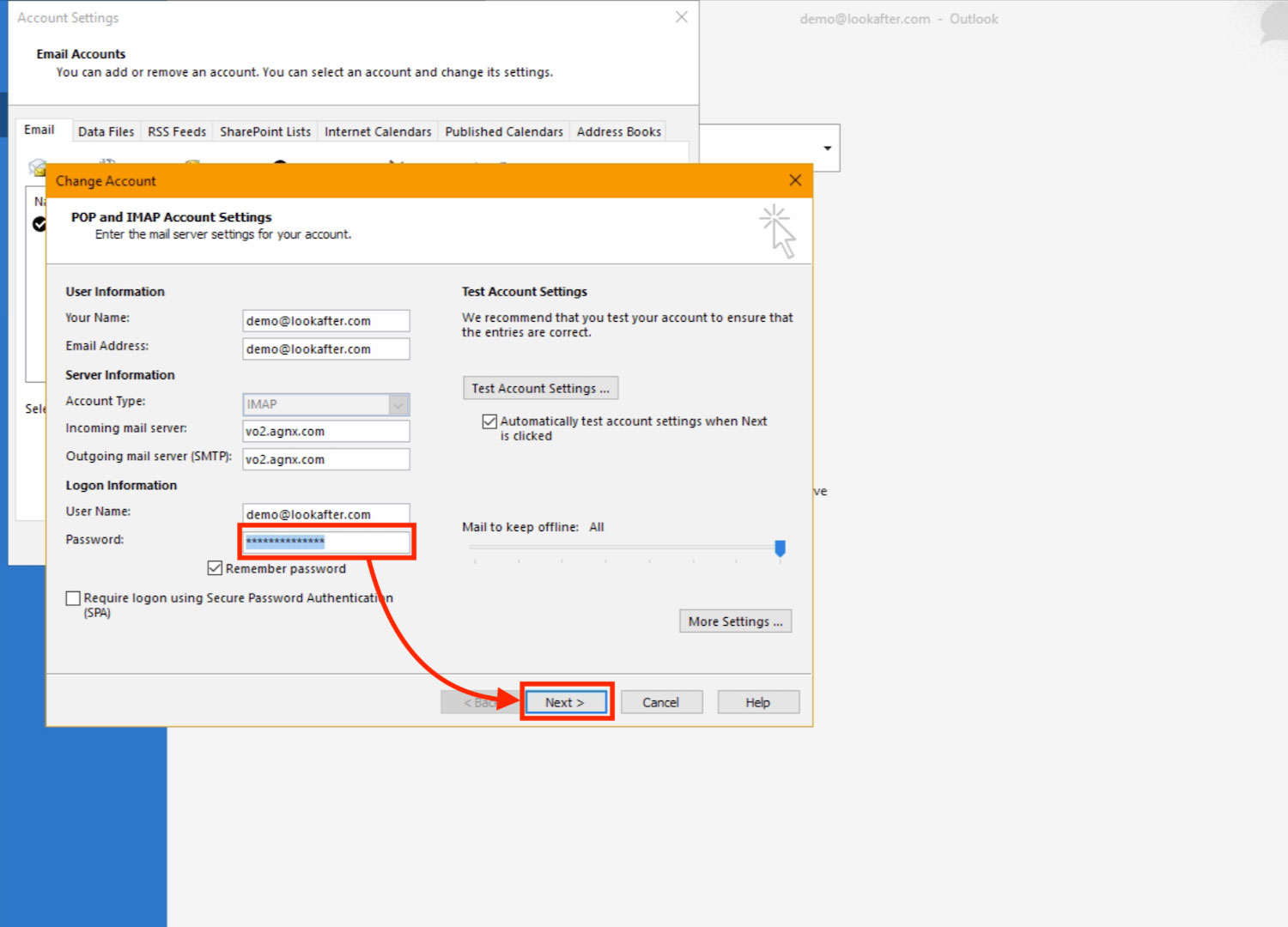
Task: Click the Mail to keep offline slider handle
Action: [x=780, y=548]
